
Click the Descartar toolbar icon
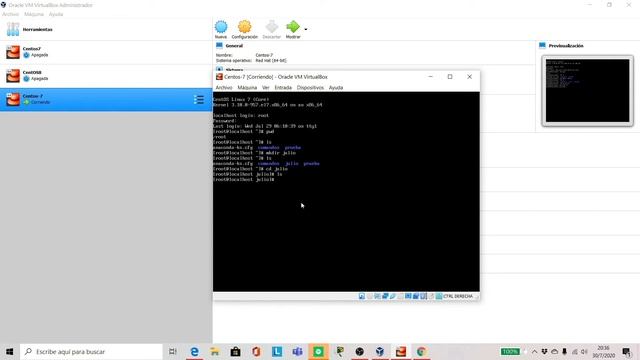coord(271,27)
